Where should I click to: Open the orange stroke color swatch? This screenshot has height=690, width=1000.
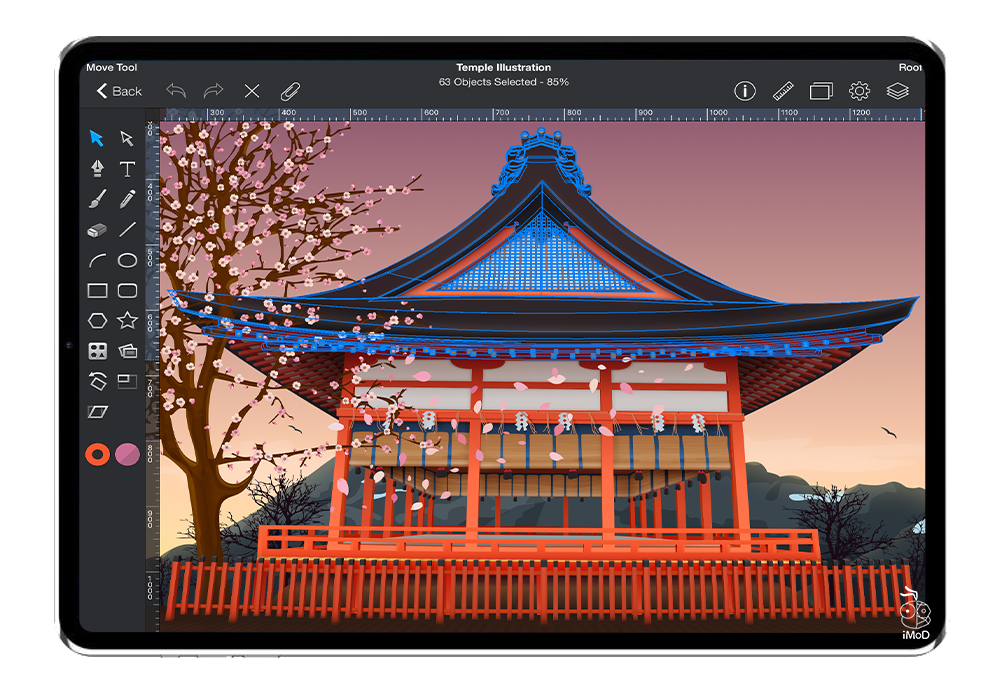97,455
